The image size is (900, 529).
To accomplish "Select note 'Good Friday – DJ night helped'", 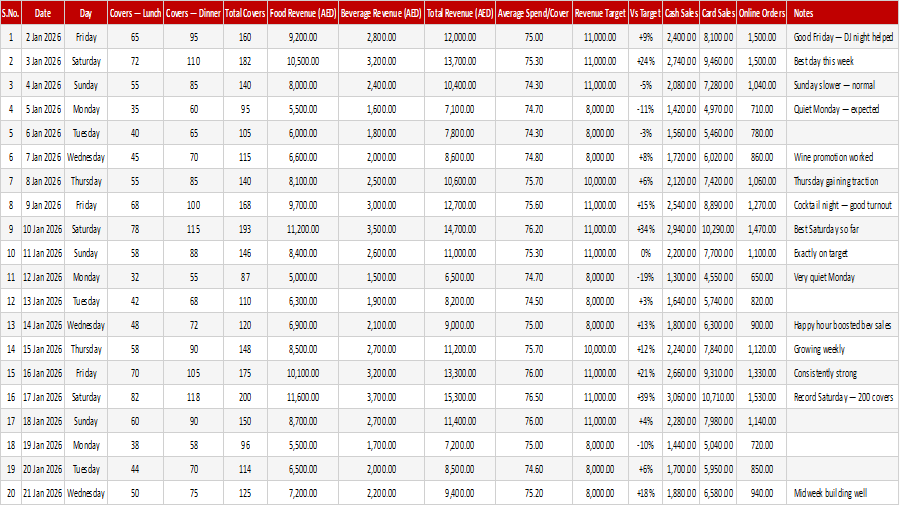I will [x=843, y=37].
